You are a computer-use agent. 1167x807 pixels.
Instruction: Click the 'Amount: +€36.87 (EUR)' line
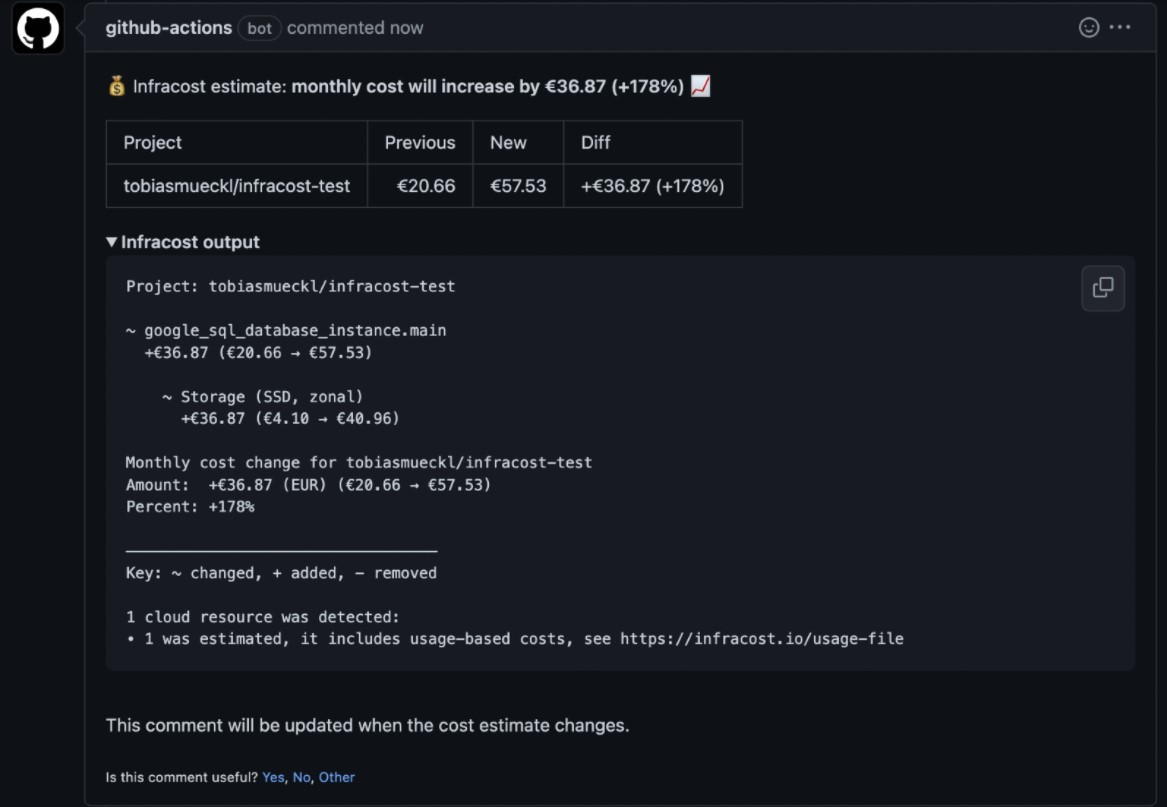[x=308, y=485]
